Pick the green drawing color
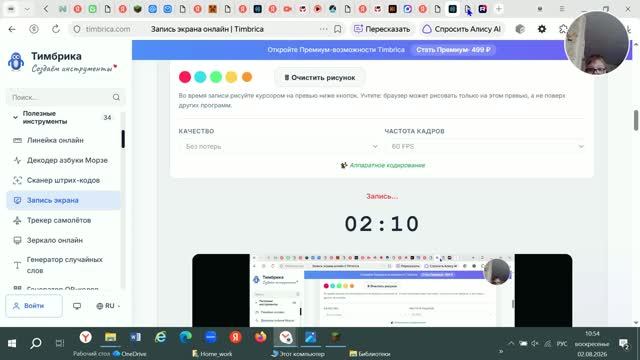The height and width of the screenshot is (360, 640). tap(216, 77)
